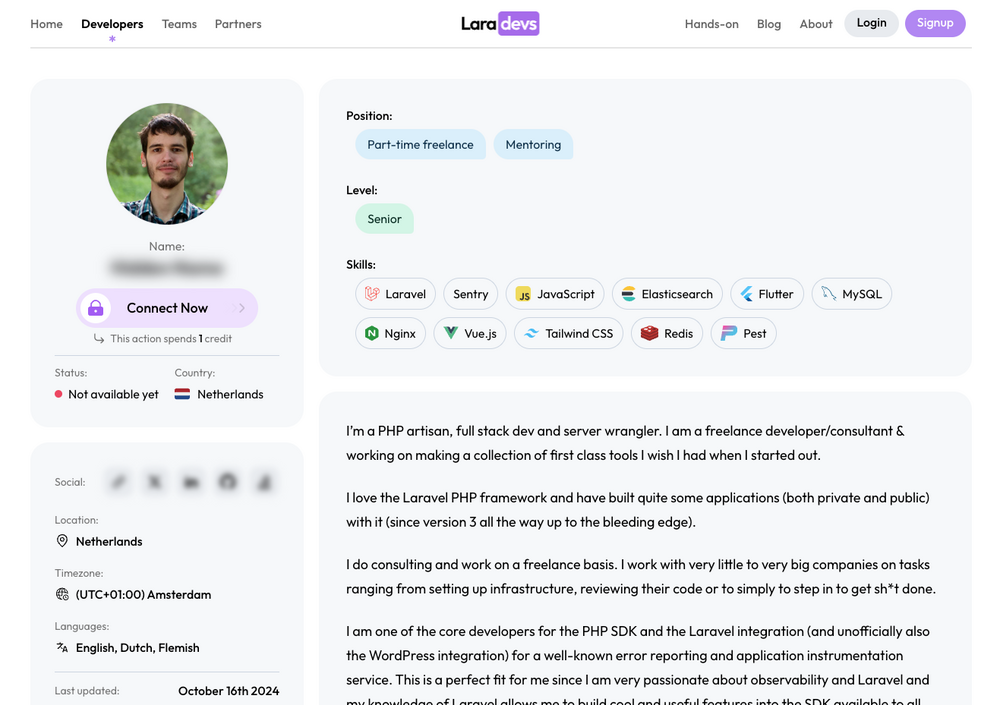The width and height of the screenshot is (1000, 705).
Task: Click the Netherlands flag icon
Action: click(182, 394)
